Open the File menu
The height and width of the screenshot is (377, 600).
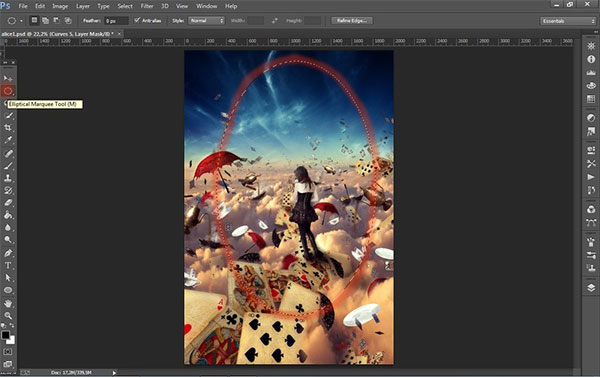coord(23,6)
